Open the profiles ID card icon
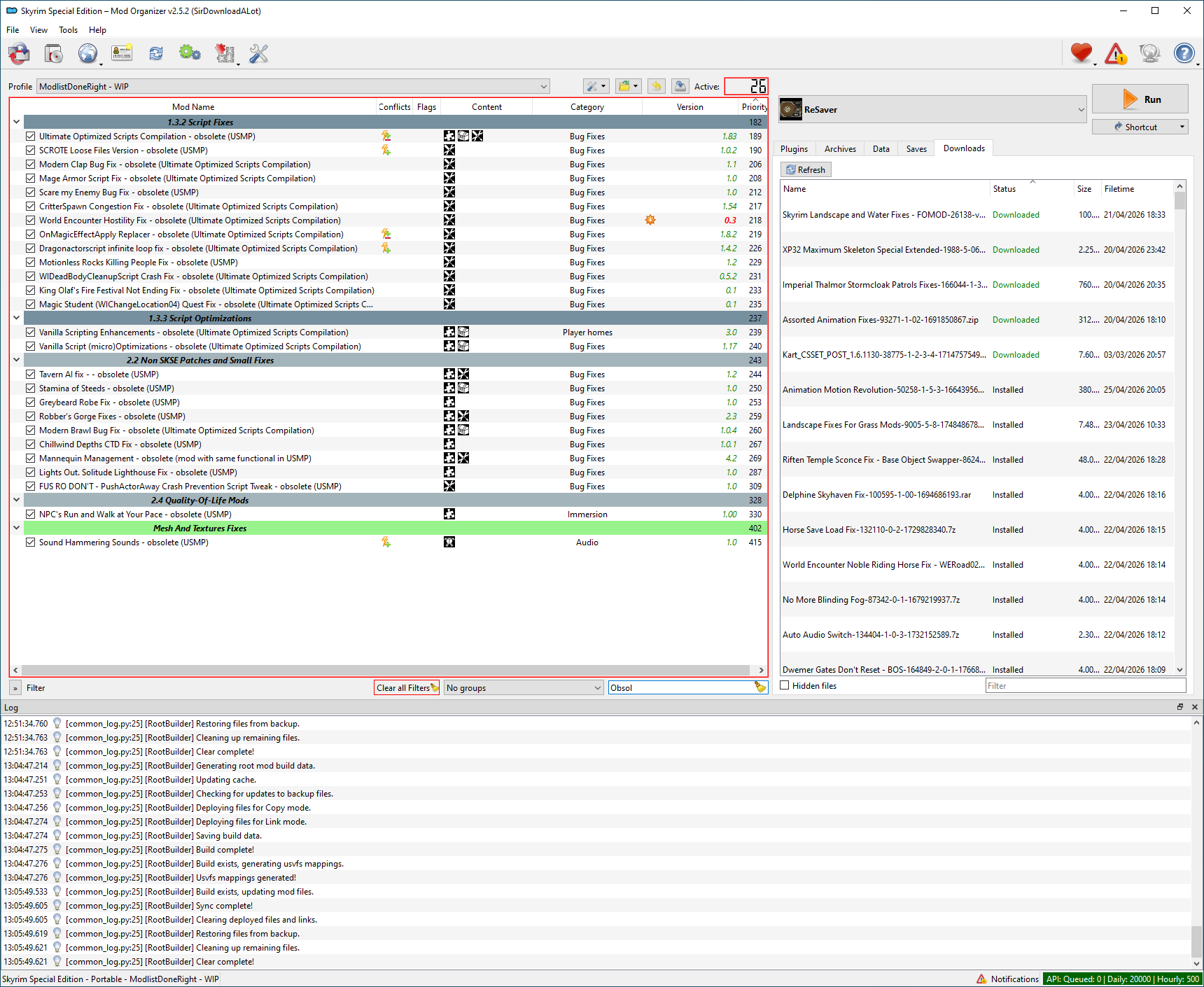This screenshot has height=987, width=1204. point(122,54)
